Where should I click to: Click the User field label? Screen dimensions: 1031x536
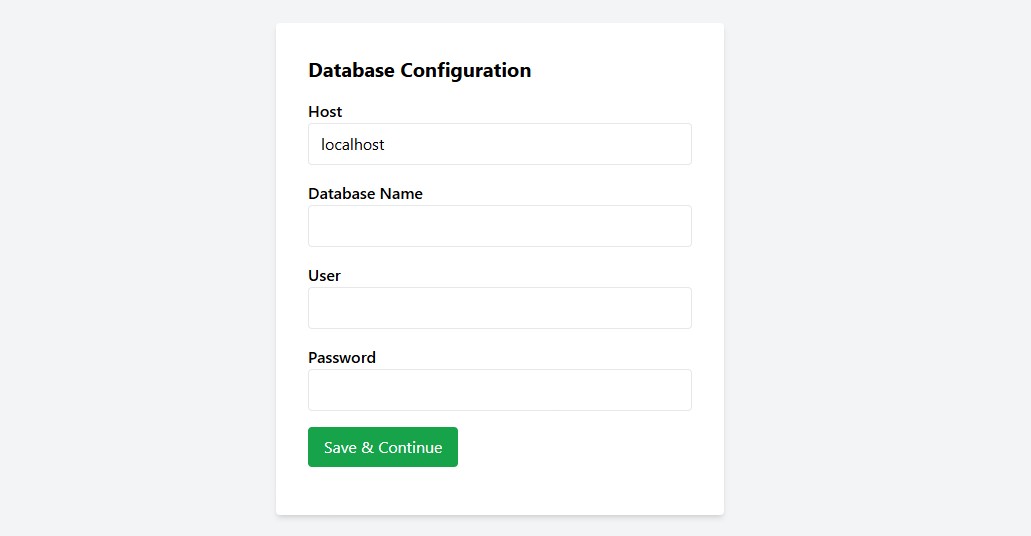click(x=324, y=276)
